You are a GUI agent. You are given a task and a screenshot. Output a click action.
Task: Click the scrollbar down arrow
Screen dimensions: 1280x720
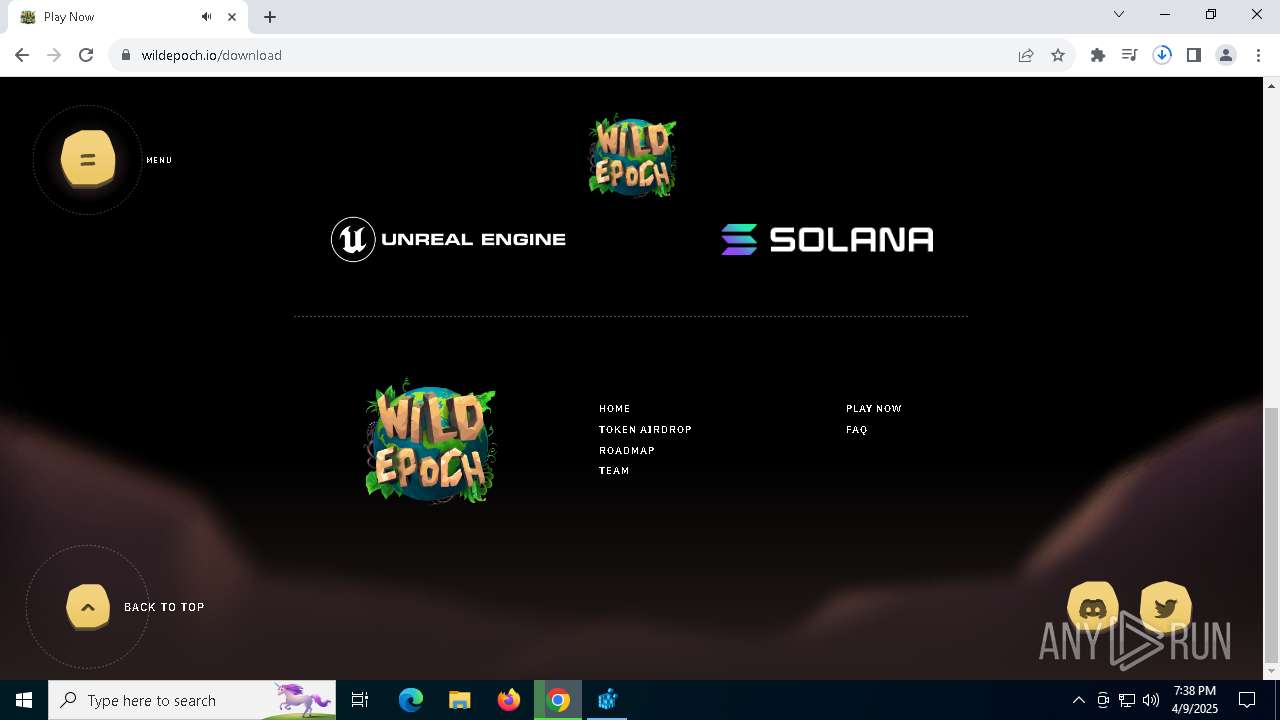click(1271, 671)
